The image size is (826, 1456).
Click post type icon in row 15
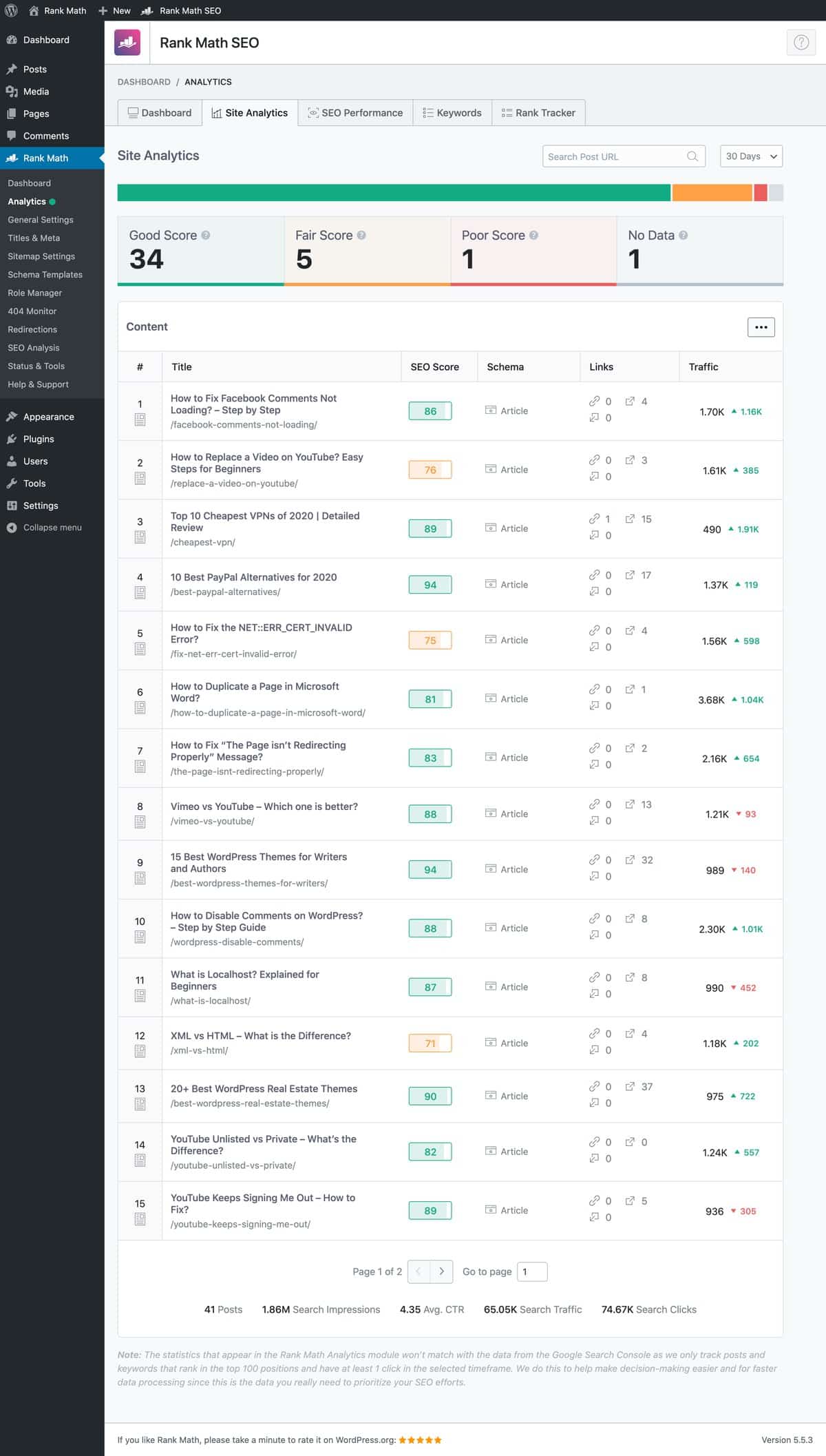[140, 1219]
